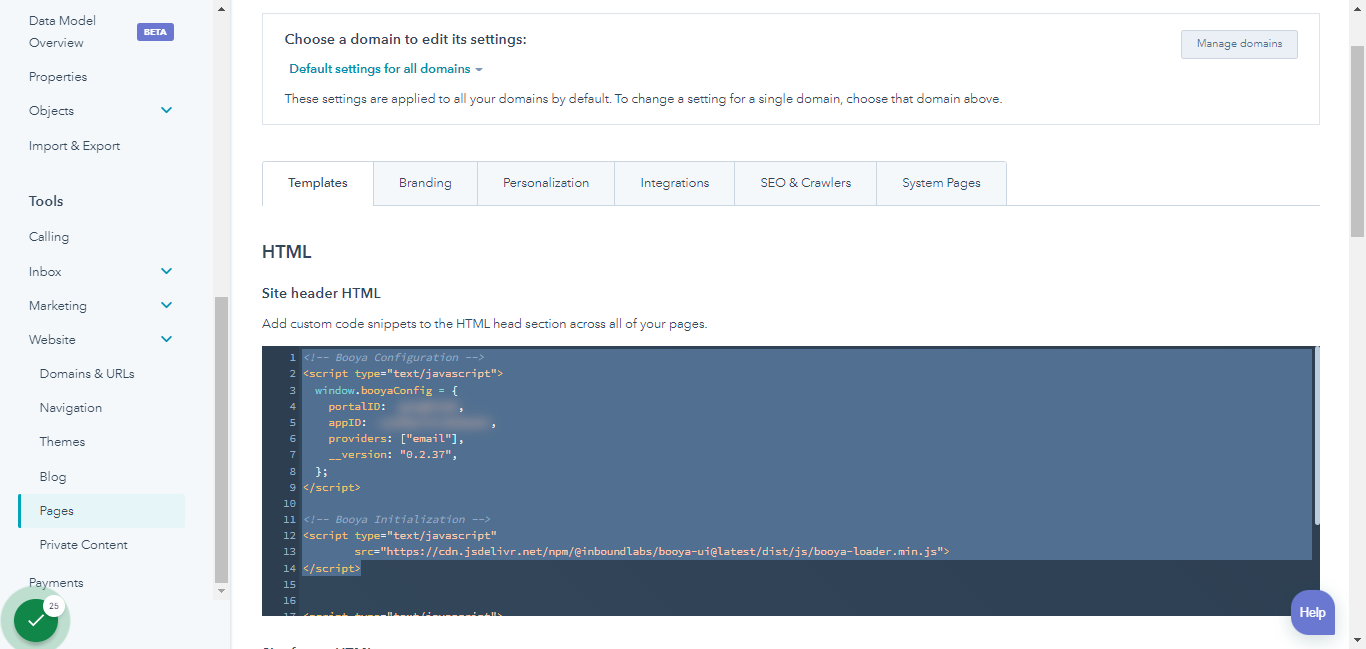Click the booya-loader.min.js src URL line
The height and width of the screenshot is (649, 1366).
pyautogui.click(x=651, y=551)
